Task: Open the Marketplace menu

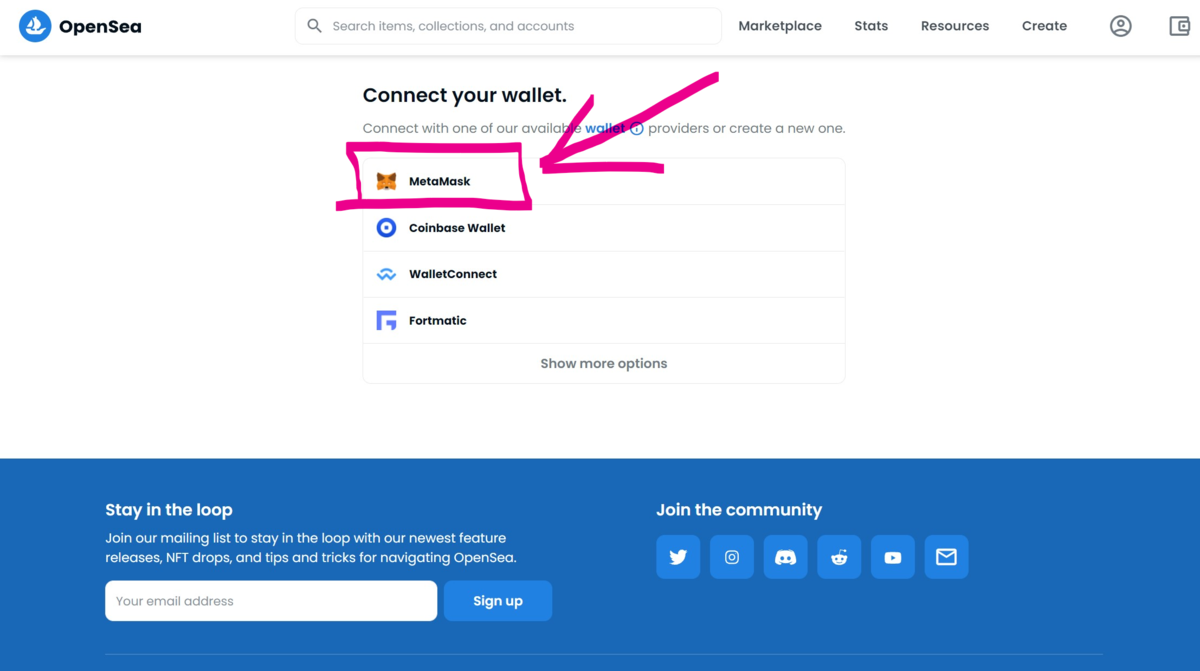Action: pos(780,26)
